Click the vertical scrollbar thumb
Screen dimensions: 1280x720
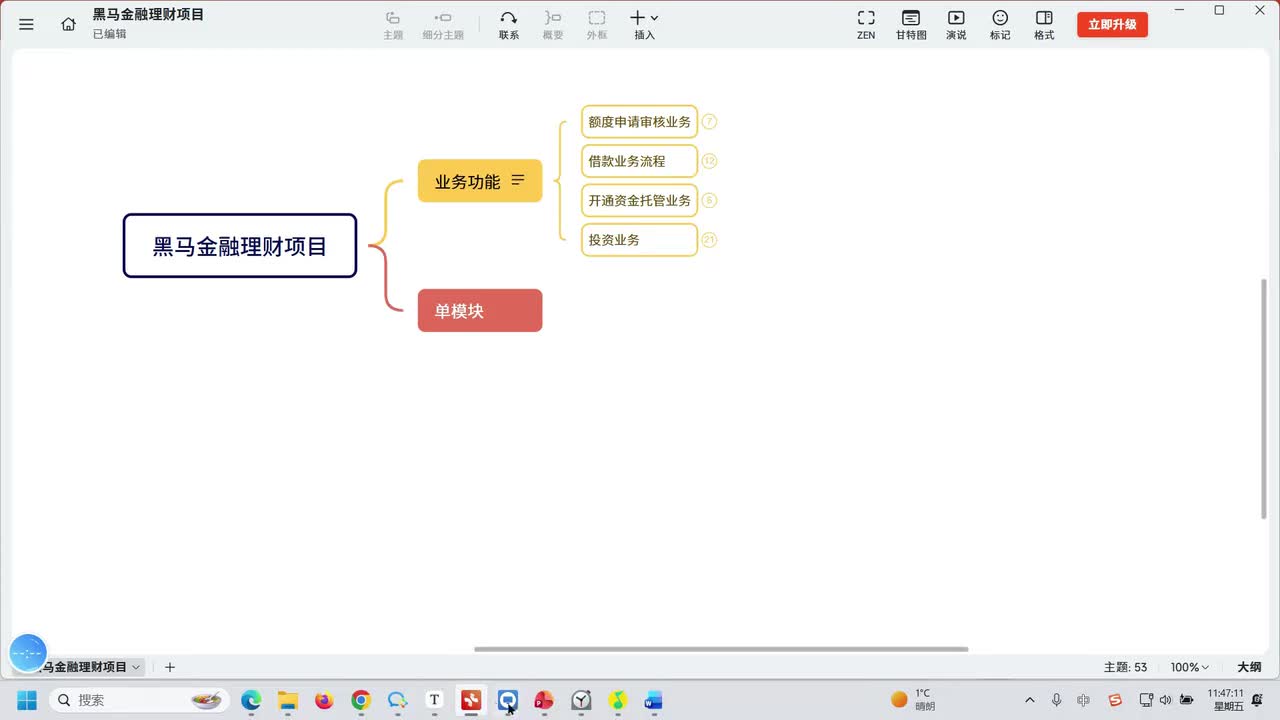[1264, 398]
